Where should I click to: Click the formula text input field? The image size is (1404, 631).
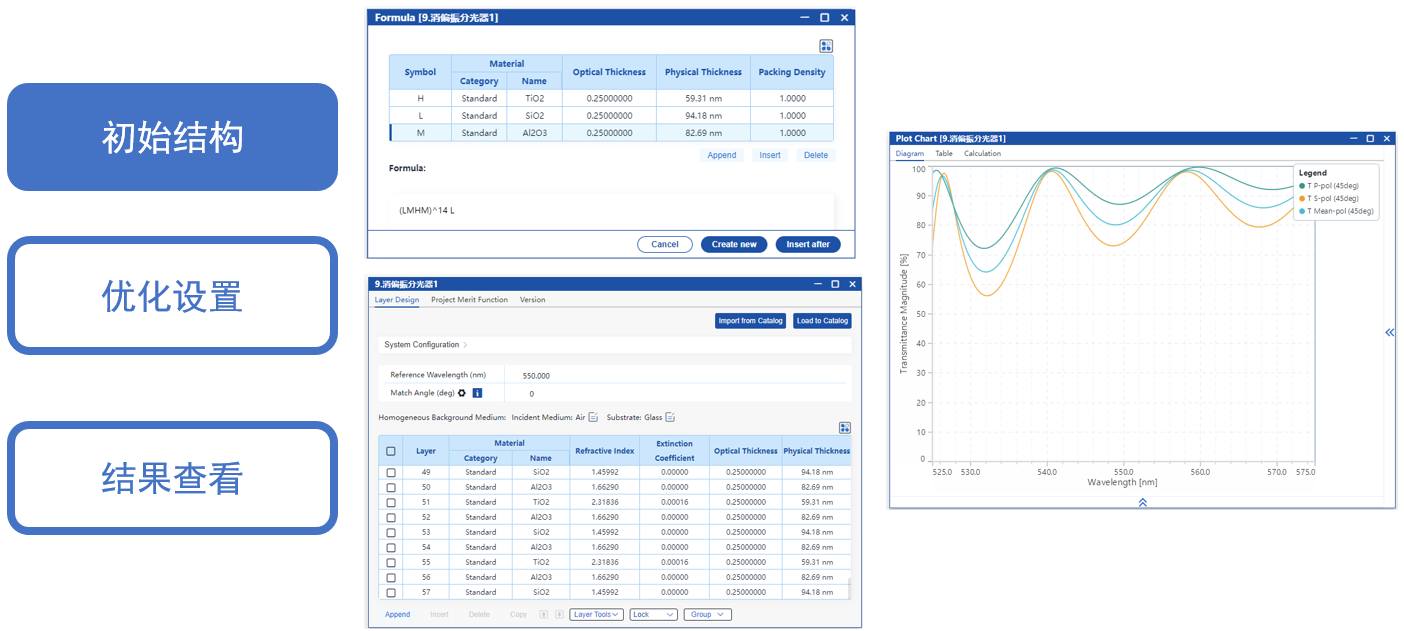(600, 211)
